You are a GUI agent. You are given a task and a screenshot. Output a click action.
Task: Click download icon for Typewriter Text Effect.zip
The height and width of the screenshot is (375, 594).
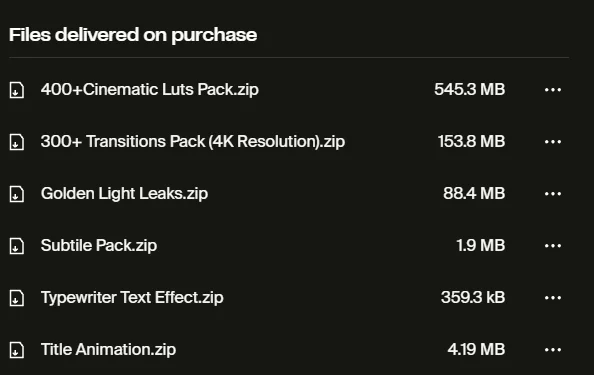pyautogui.click(x=17, y=298)
